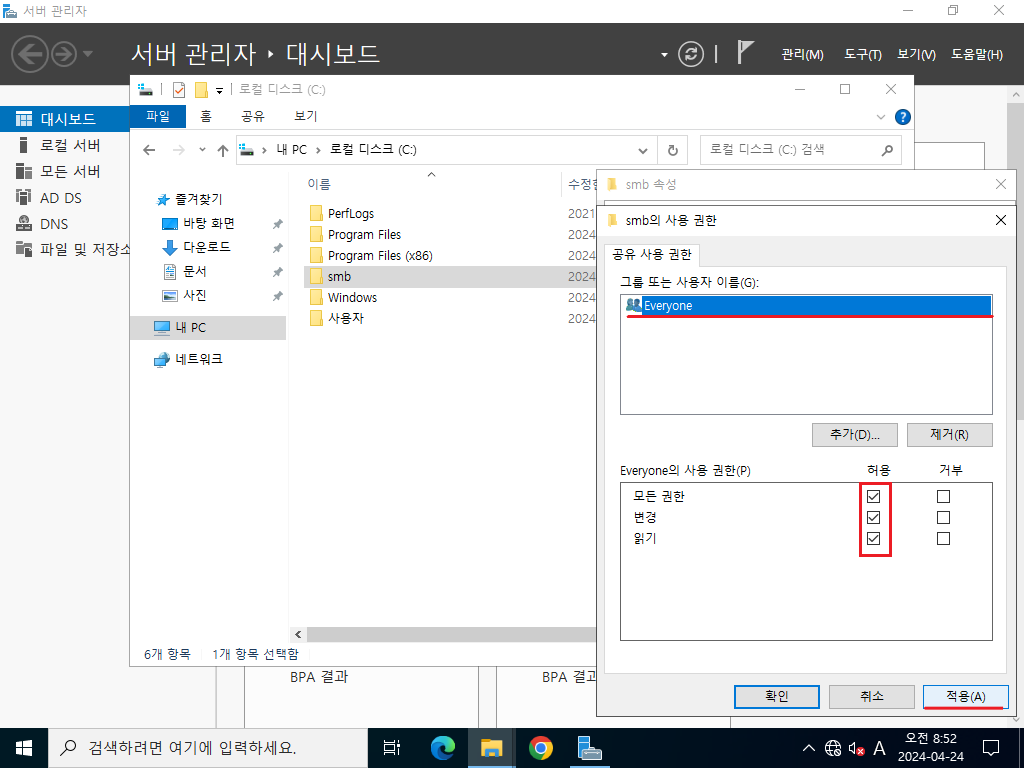Open recent locations dropdown in Explorer

(202, 150)
